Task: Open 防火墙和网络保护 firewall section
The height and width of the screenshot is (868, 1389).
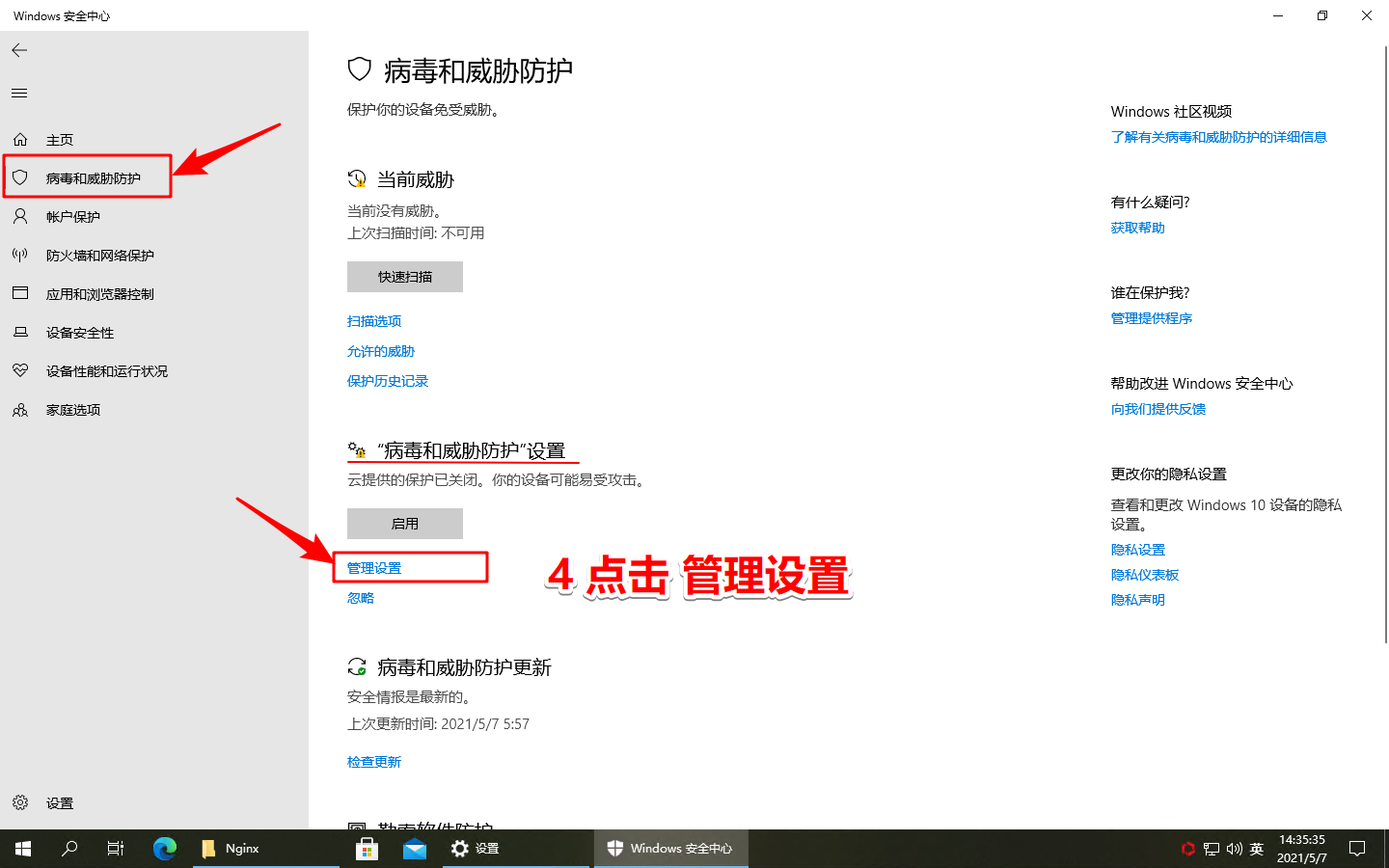Action: click(x=99, y=256)
